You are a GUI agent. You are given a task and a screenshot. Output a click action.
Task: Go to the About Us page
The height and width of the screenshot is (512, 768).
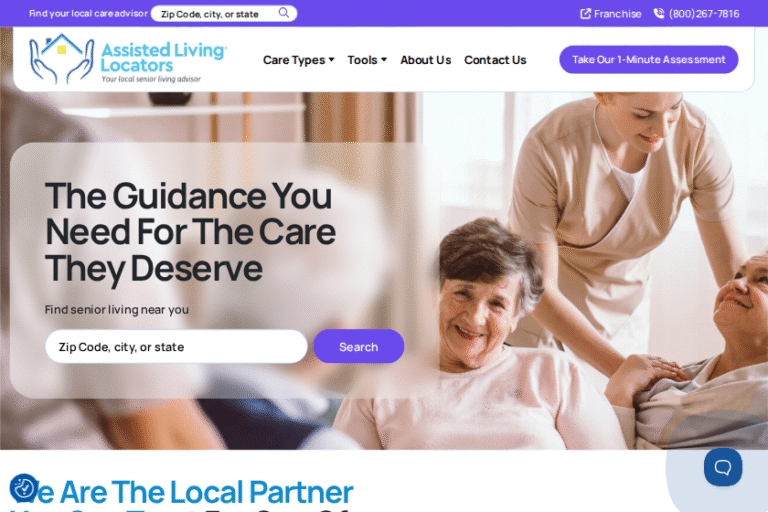(425, 60)
